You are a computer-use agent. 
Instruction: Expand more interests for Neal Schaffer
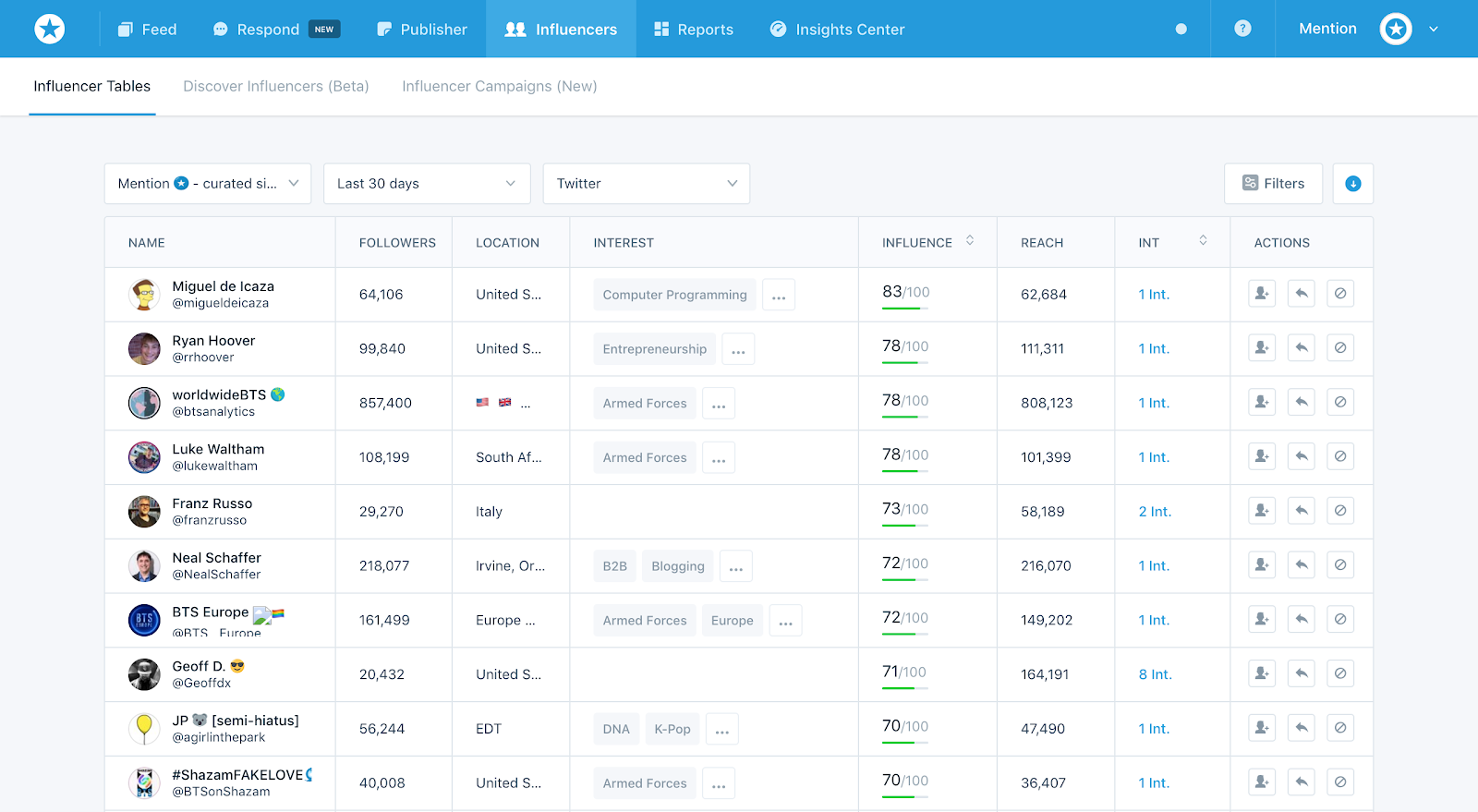(x=736, y=566)
